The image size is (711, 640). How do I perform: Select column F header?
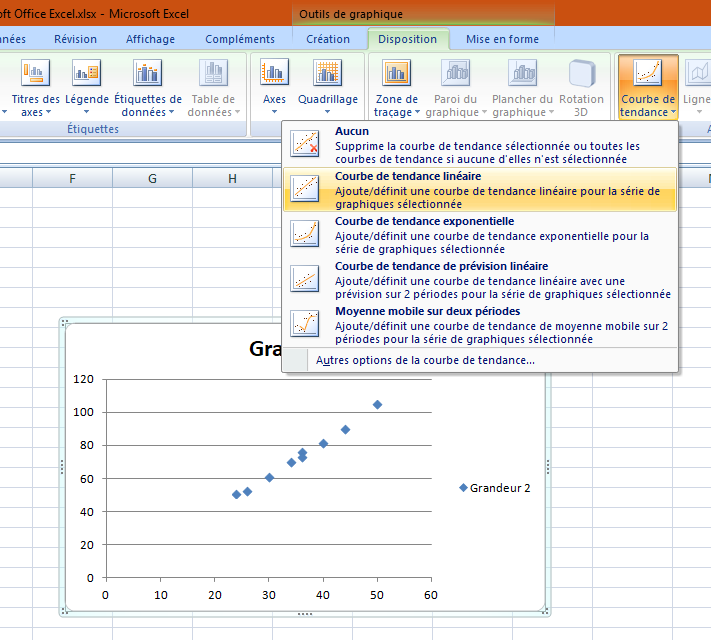point(72,178)
